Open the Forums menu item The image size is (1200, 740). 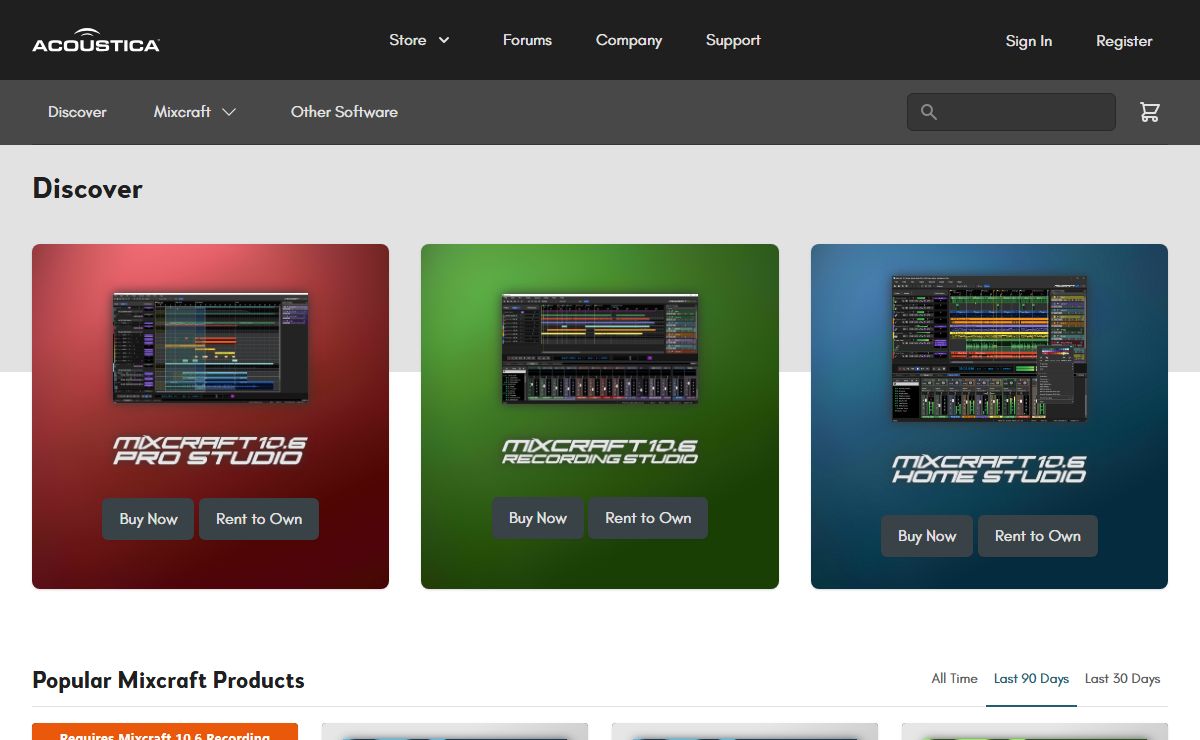[527, 40]
